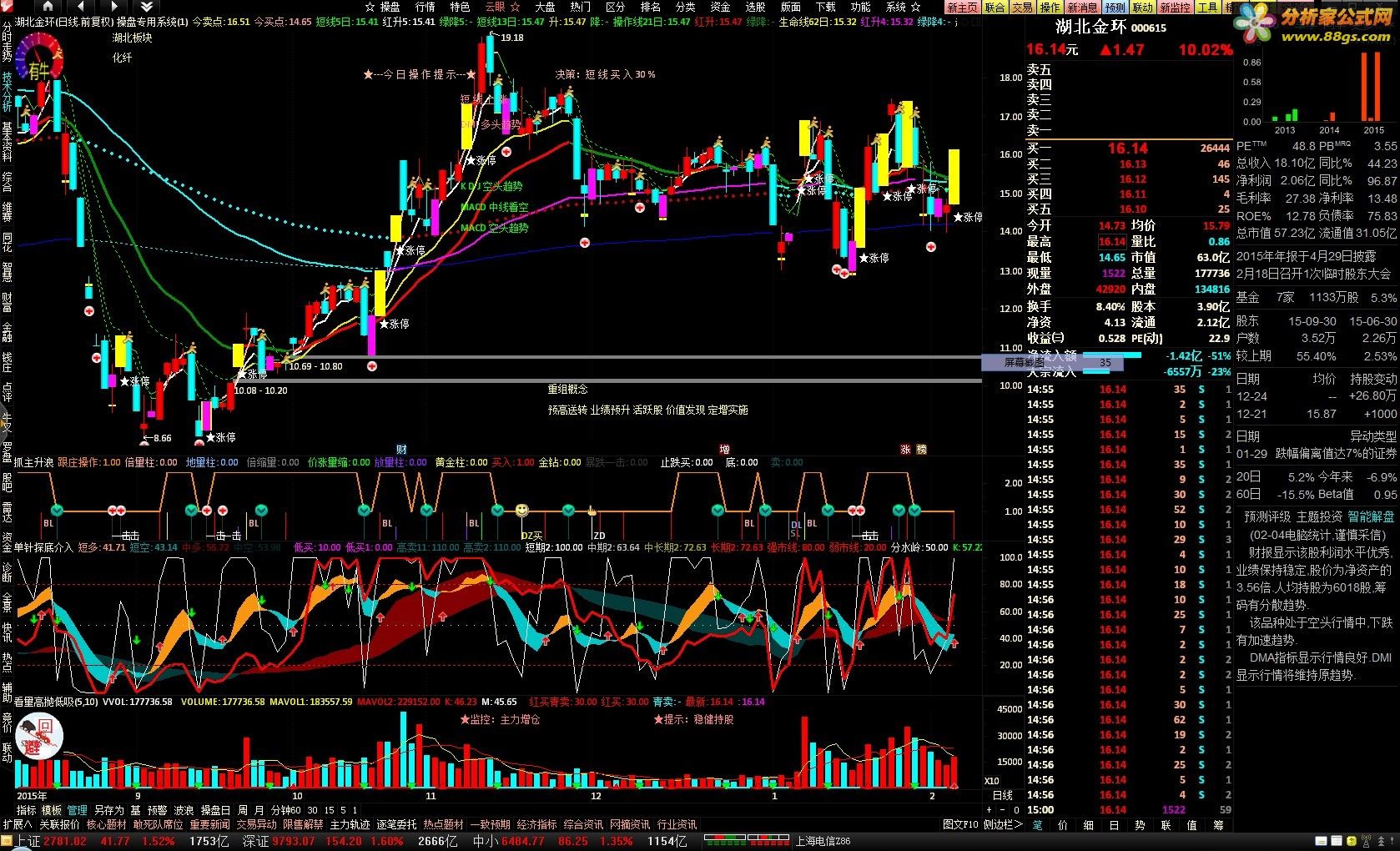The image size is (1400, 851).
Task: Click the 上海电信Z86 server status
Action: pyautogui.click(x=823, y=842)
